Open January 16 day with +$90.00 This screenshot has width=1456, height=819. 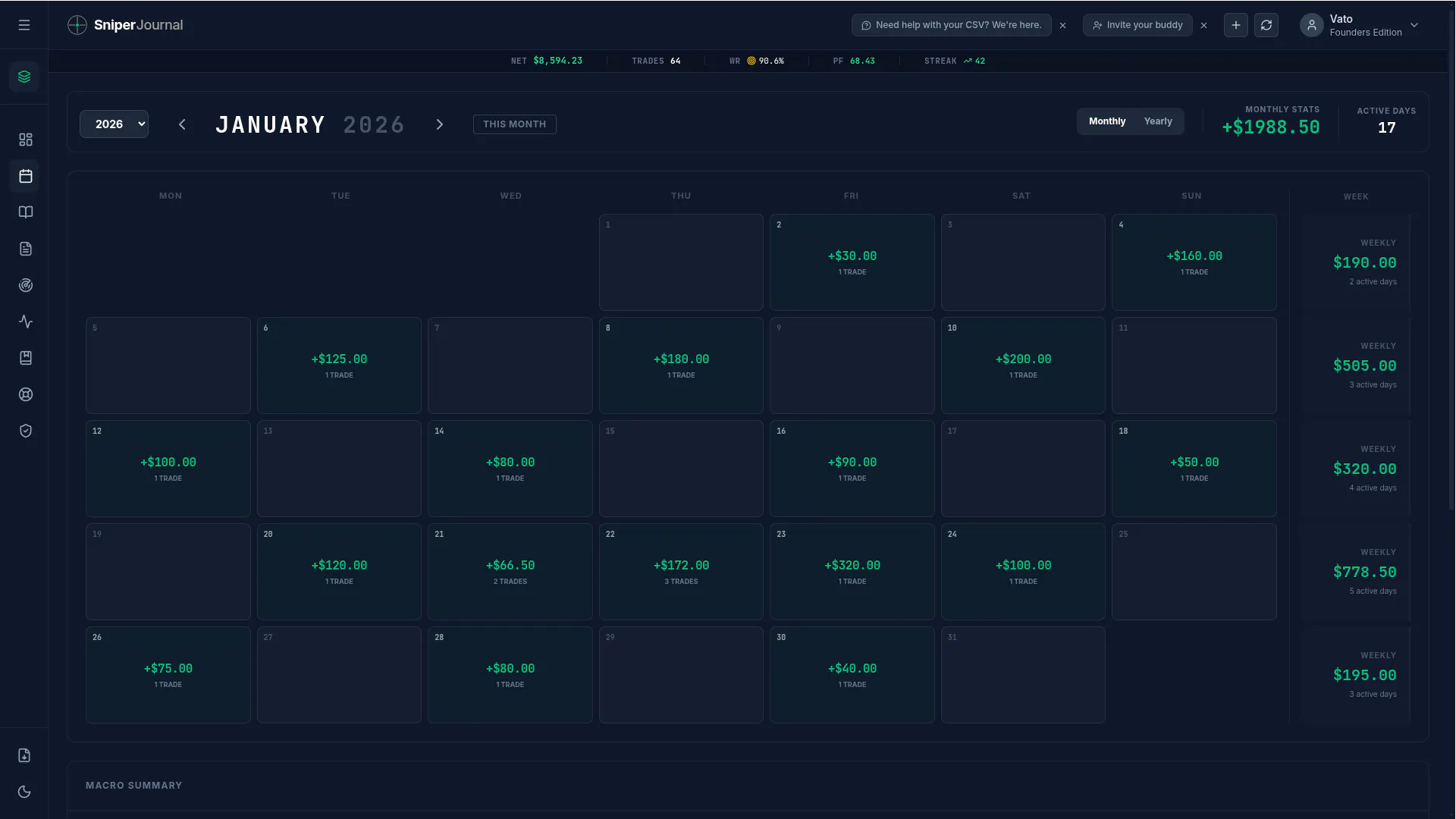point(852,469)
